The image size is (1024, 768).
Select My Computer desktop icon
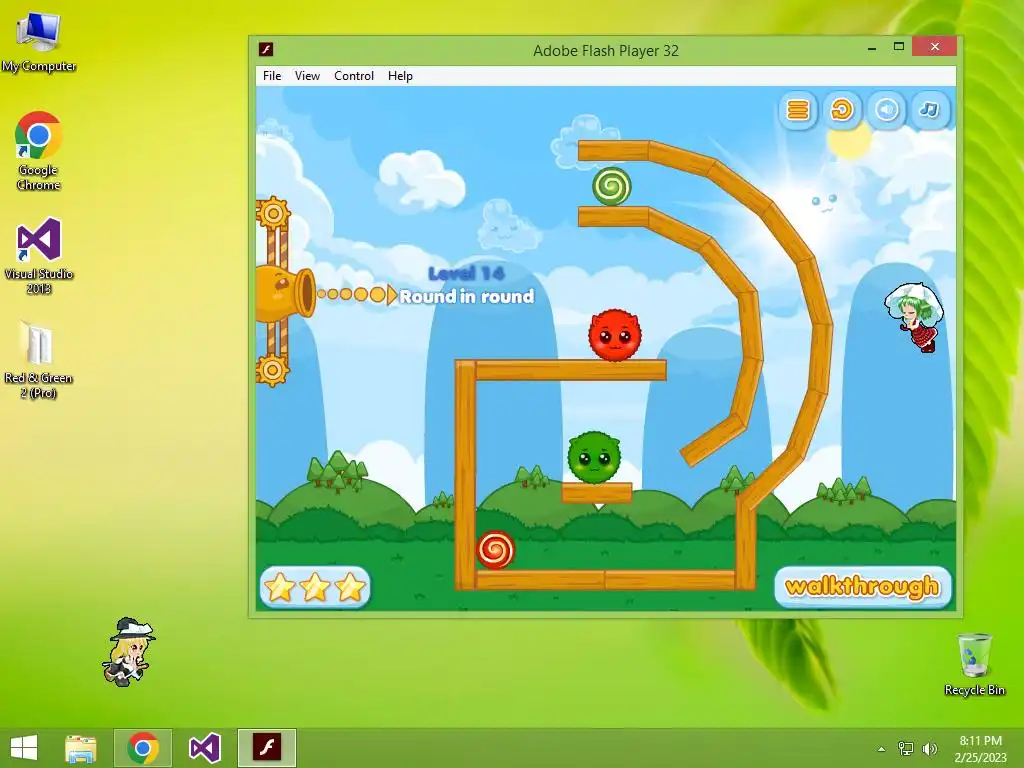(39, 43)
